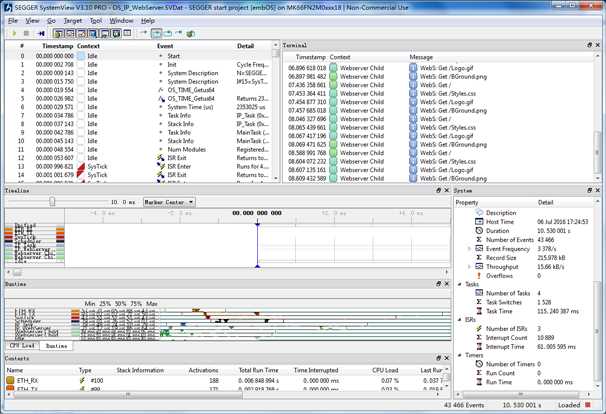Image resolution: width=606 pixels, height=414 pixels.
Task: Close the Terminal panel
Action: point(598,45)
